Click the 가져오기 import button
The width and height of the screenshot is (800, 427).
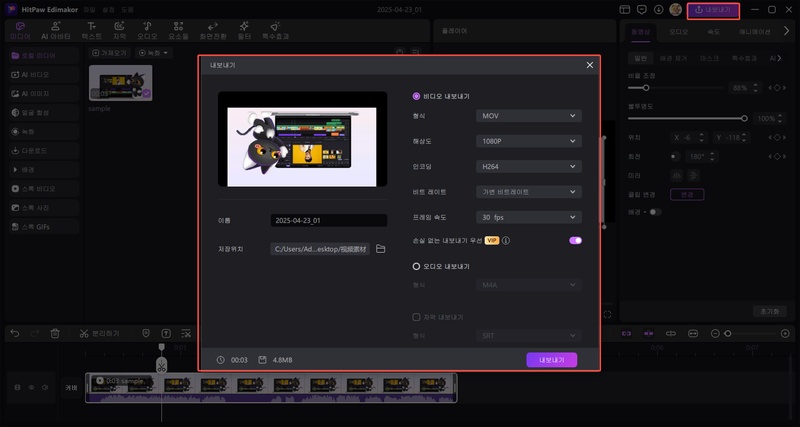[110, 53]
